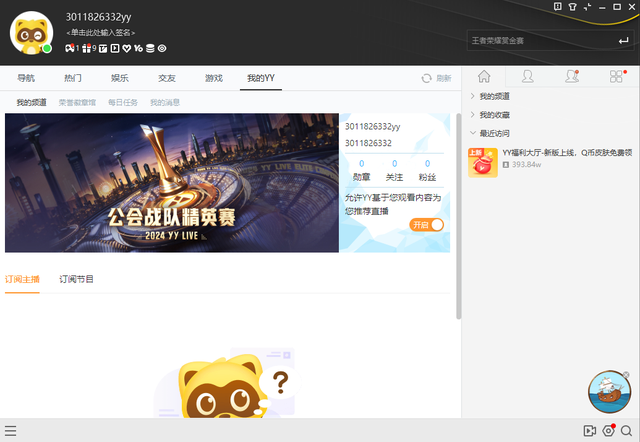Click the calendar task icon under the signature
This screenshot has width=640, height=442.
(103, 49)
